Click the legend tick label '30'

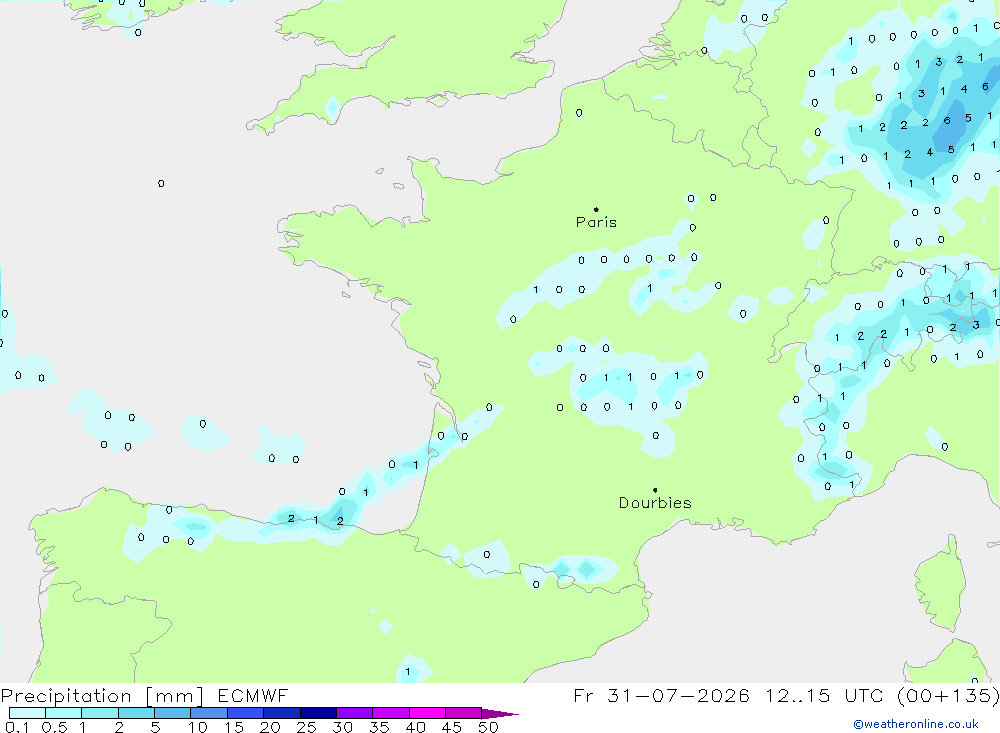(x=342, y=727)
